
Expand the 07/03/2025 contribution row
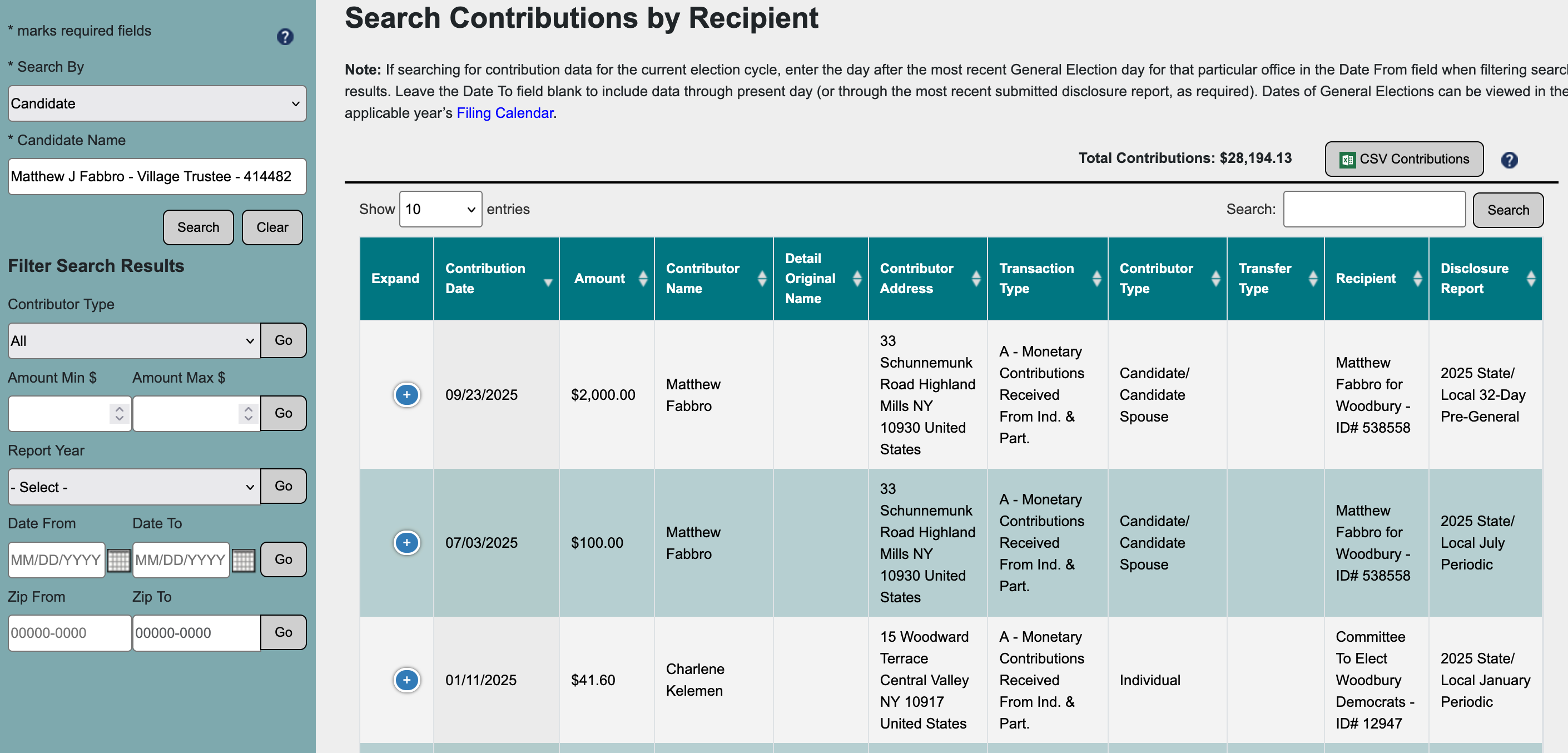click(406, 542)
